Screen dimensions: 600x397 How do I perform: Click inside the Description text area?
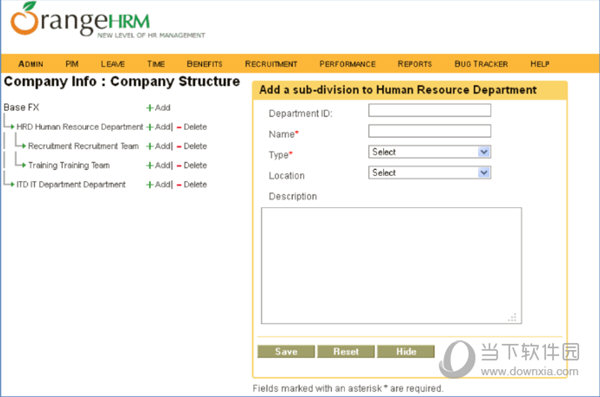(x=391, y=265)
